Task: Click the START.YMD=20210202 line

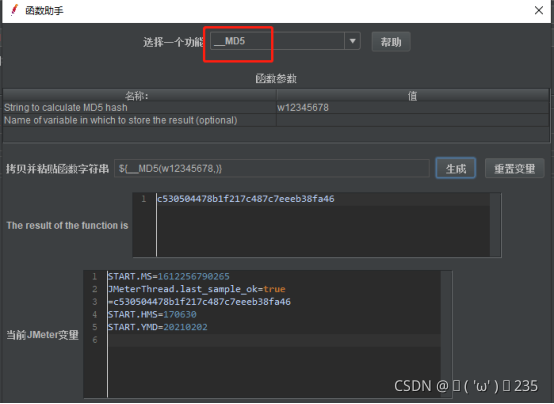Action: click(158, 327)
